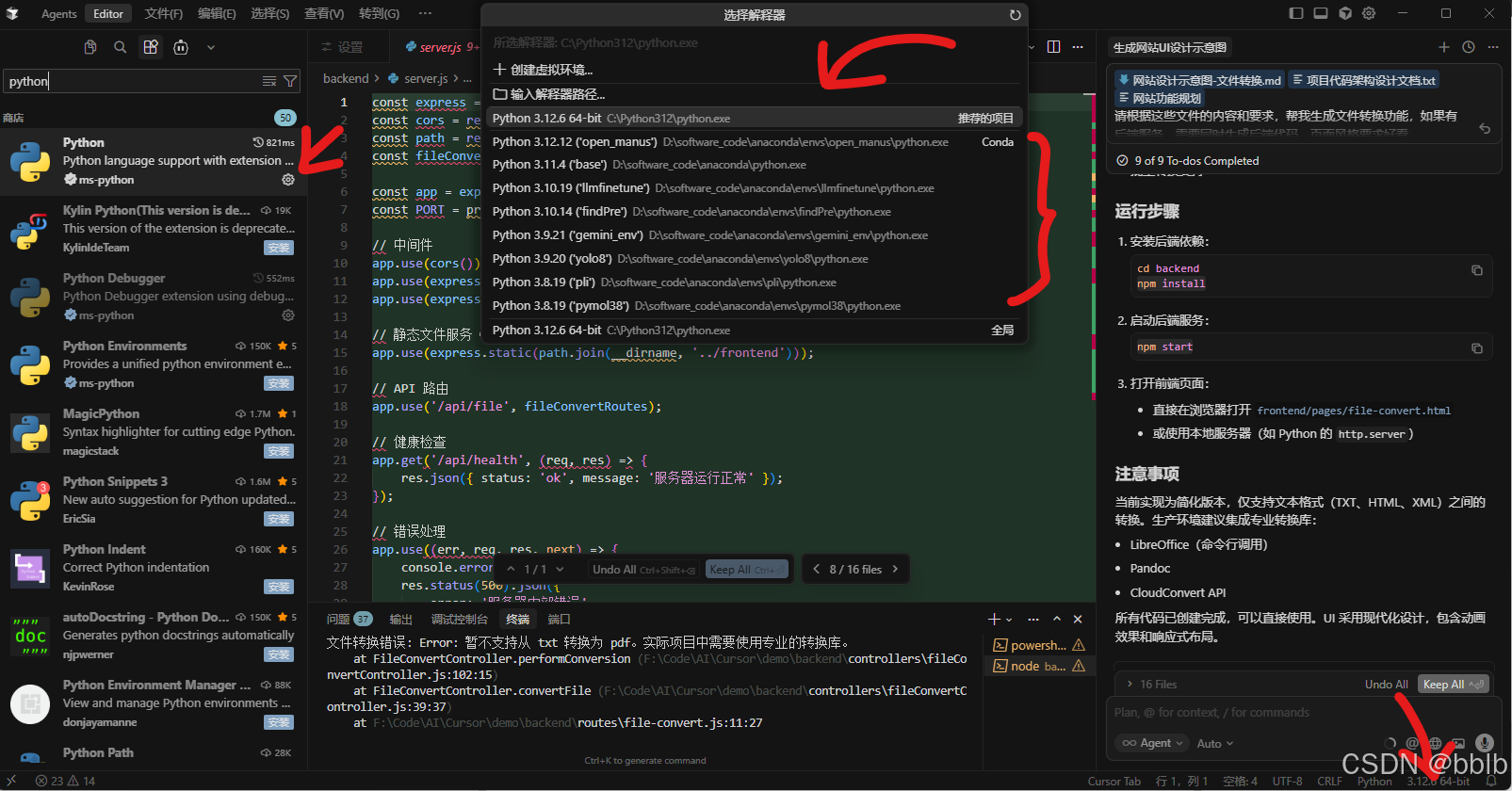Switch to the 问题 panel tab
The image size is (1512, 791).
tap(349, 619)
